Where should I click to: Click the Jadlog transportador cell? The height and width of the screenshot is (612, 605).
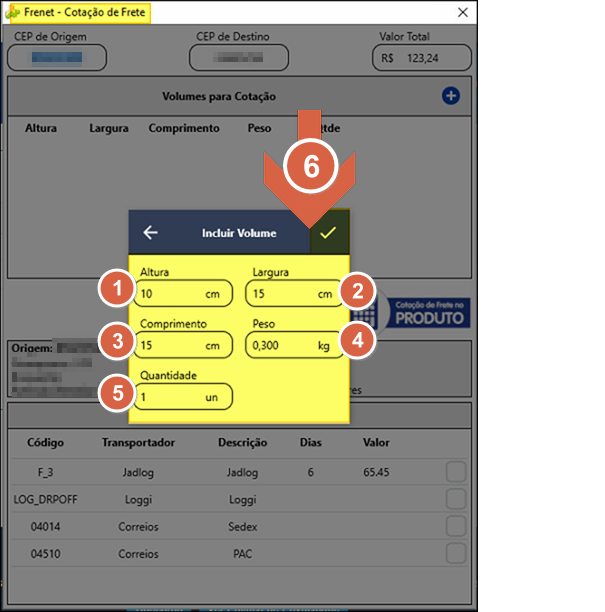138,472
